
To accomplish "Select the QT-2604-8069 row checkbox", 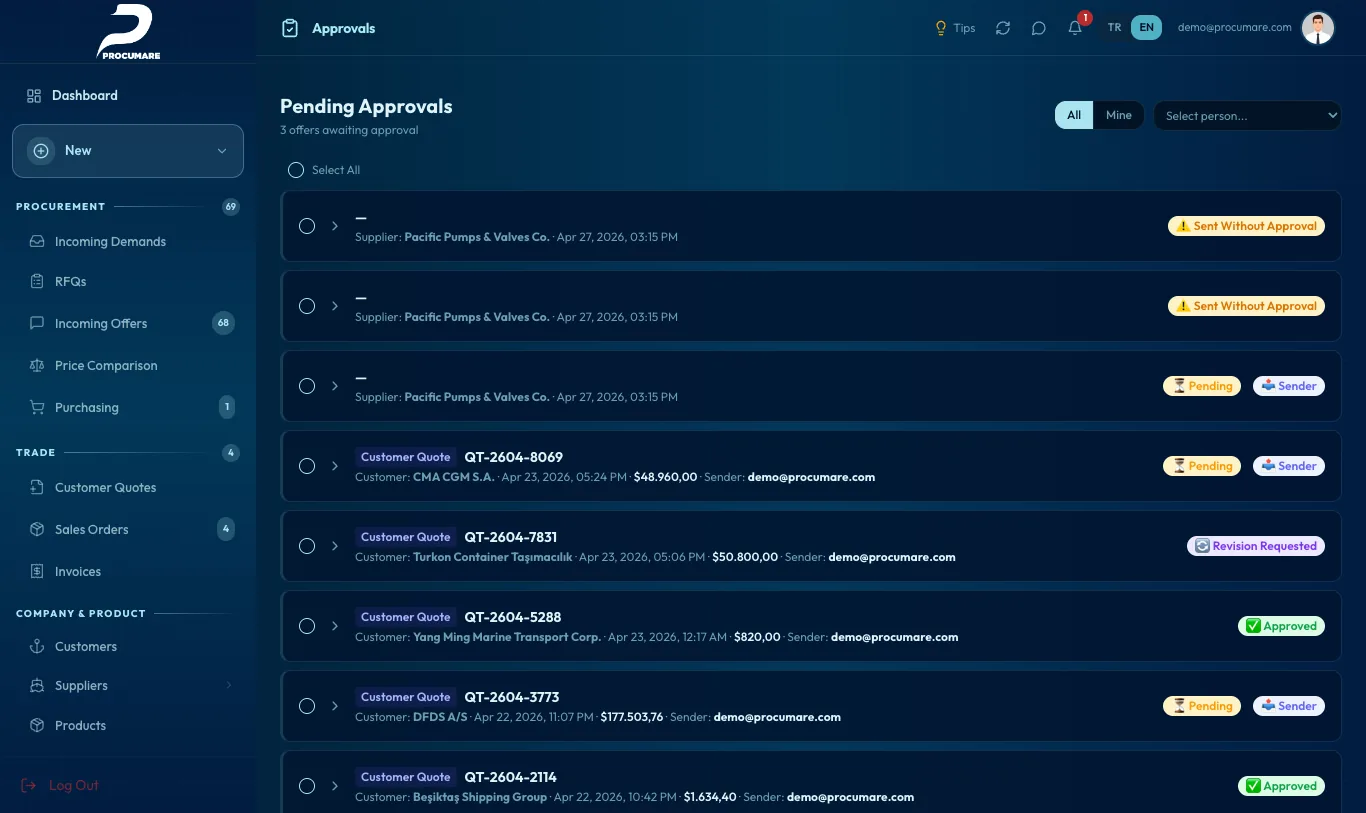I will point(307,466).
